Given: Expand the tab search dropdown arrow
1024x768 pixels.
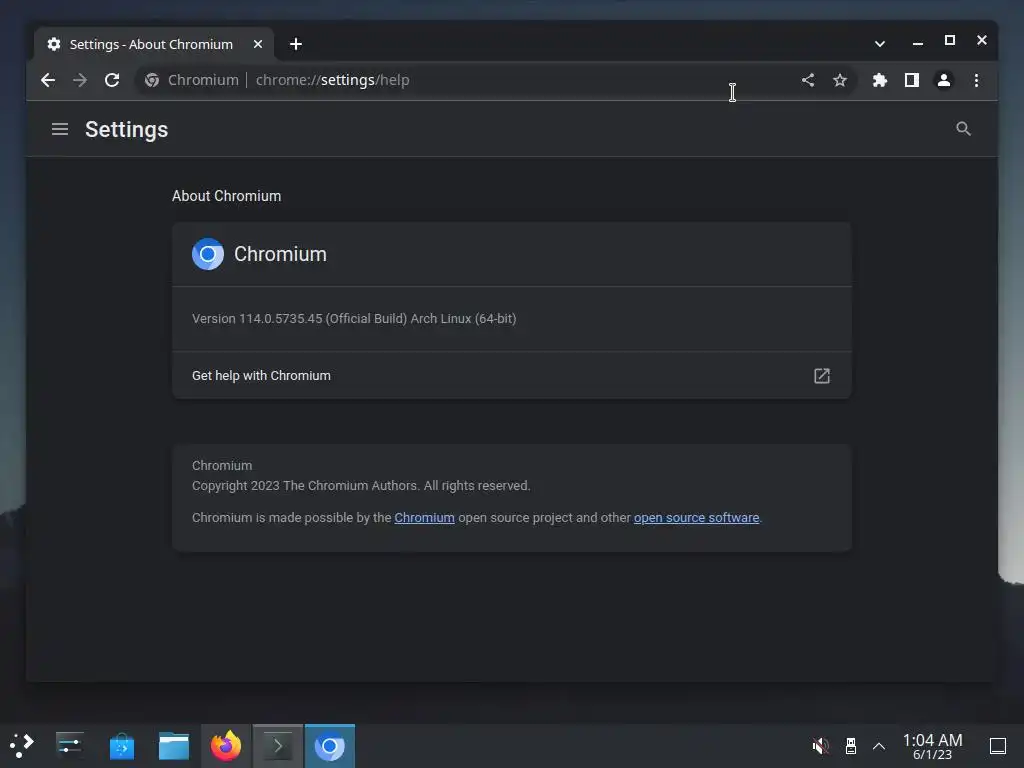Looking at the screenshot, I should 880,44.
